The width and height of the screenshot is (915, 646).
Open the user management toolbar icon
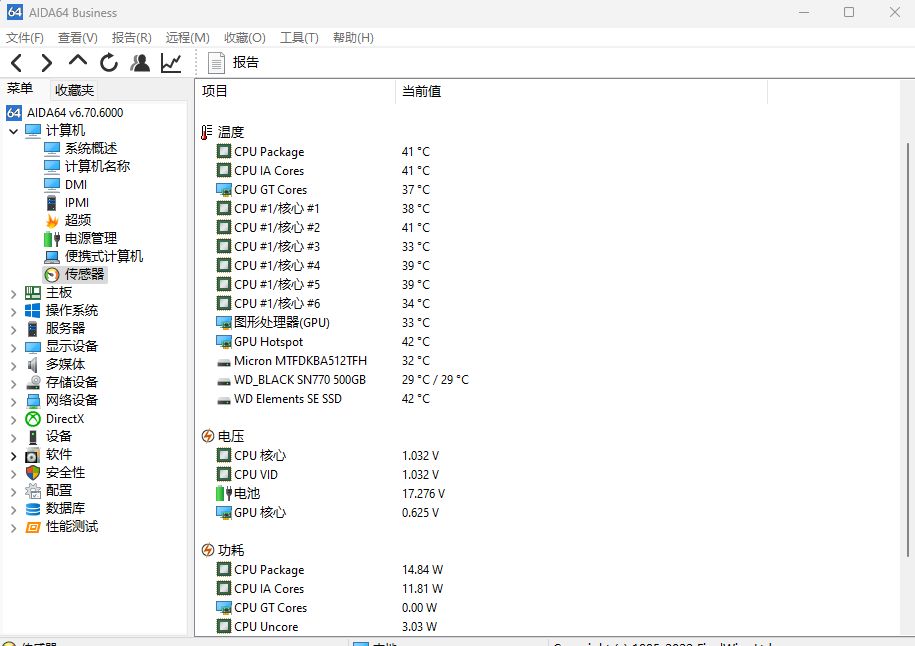(x=140, y=62)
